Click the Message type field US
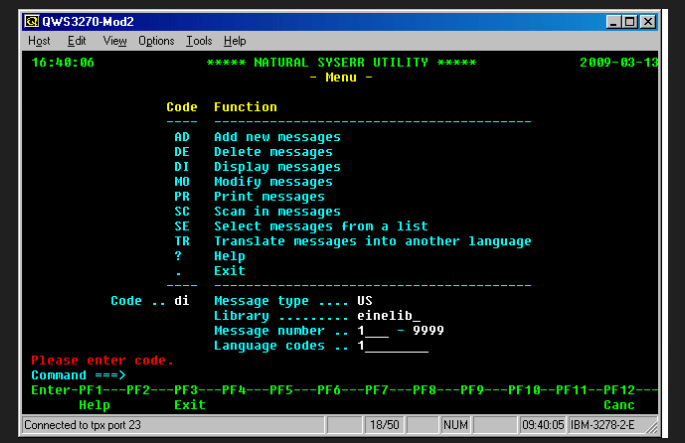The height and width of the screenshot is (443, 685). (365, 301)
